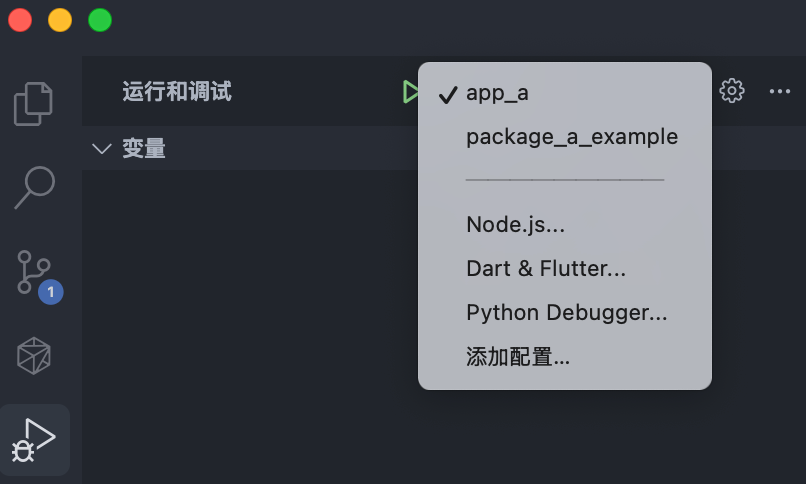Image resolution: width=806 pixels, height=484 pixels.
Task: Click the Source Control badge showing 1
Action: click(x=51, y=292)
